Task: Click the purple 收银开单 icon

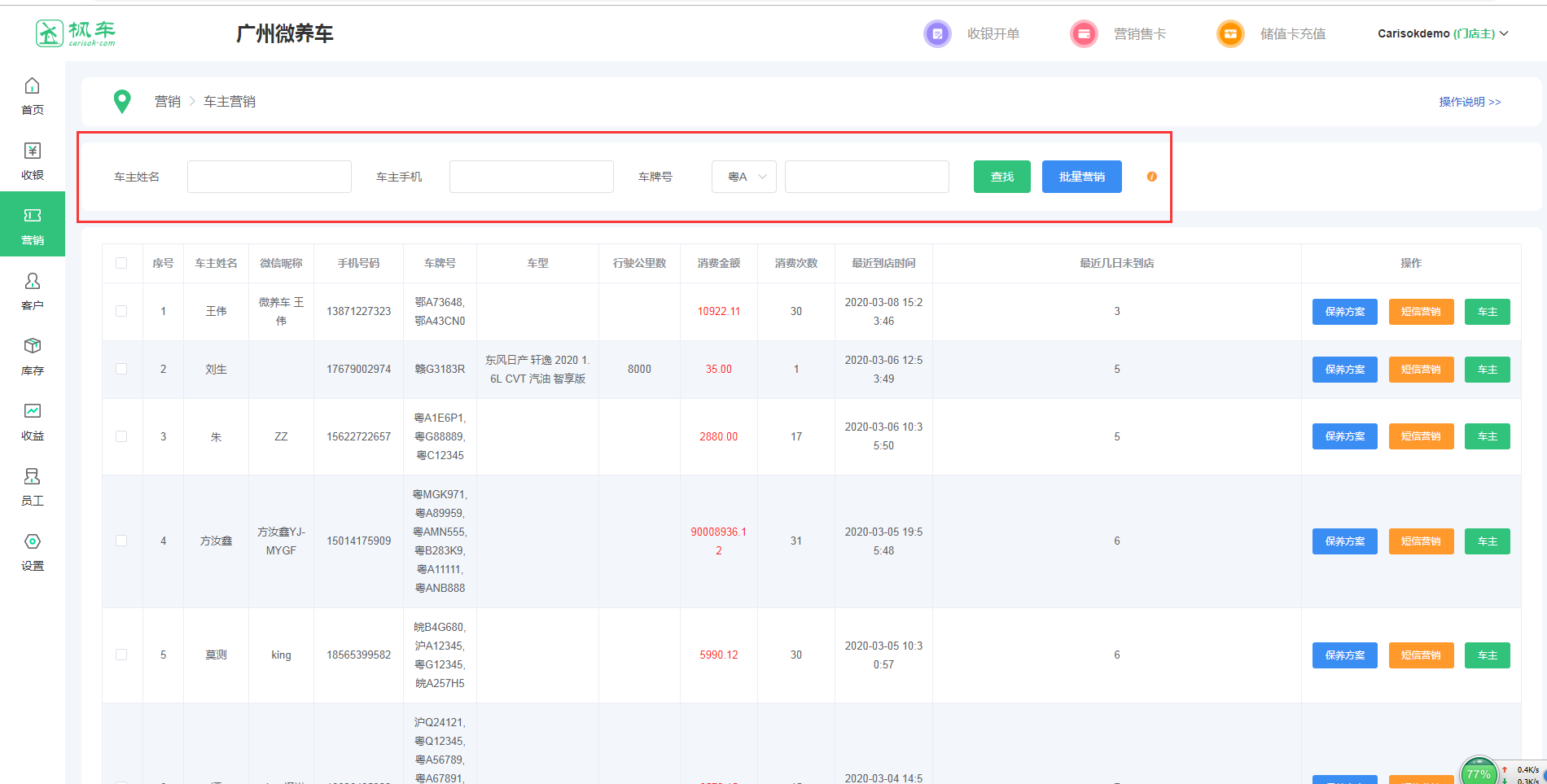Action: tap(937, 34)
